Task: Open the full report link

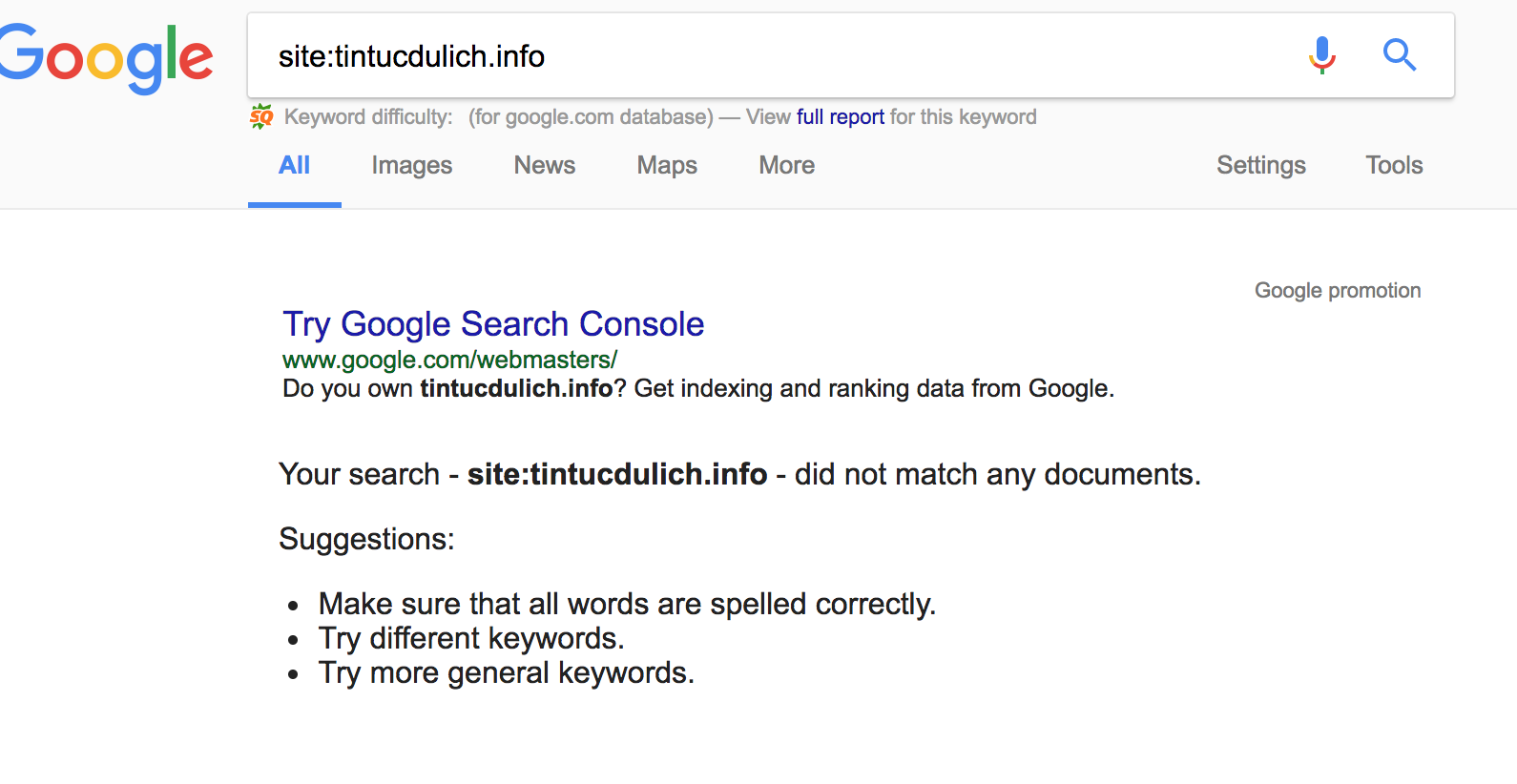Action: click(x=841, y=116)
